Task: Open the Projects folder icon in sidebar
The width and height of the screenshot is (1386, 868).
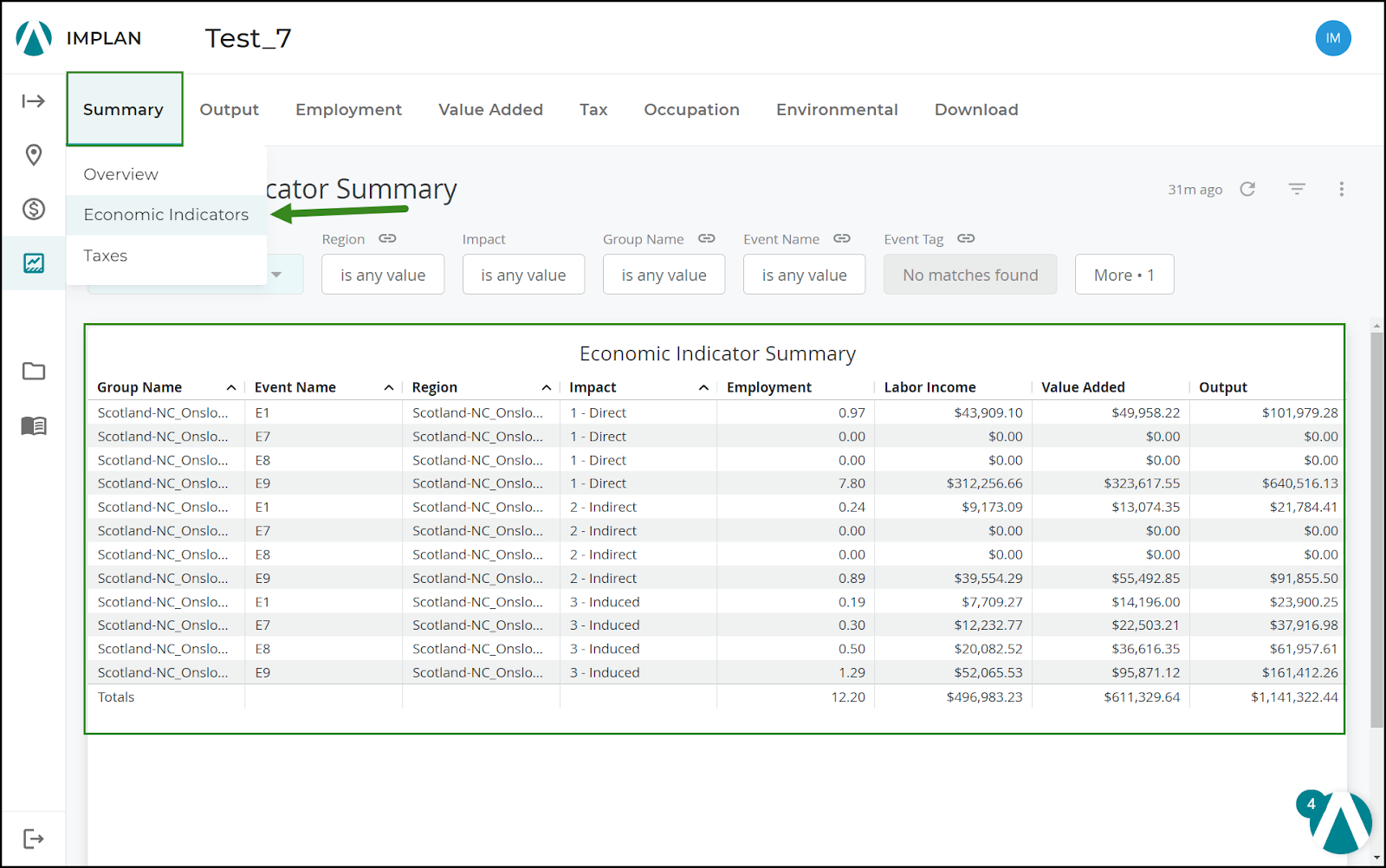Action: click(x=33, y=371)
